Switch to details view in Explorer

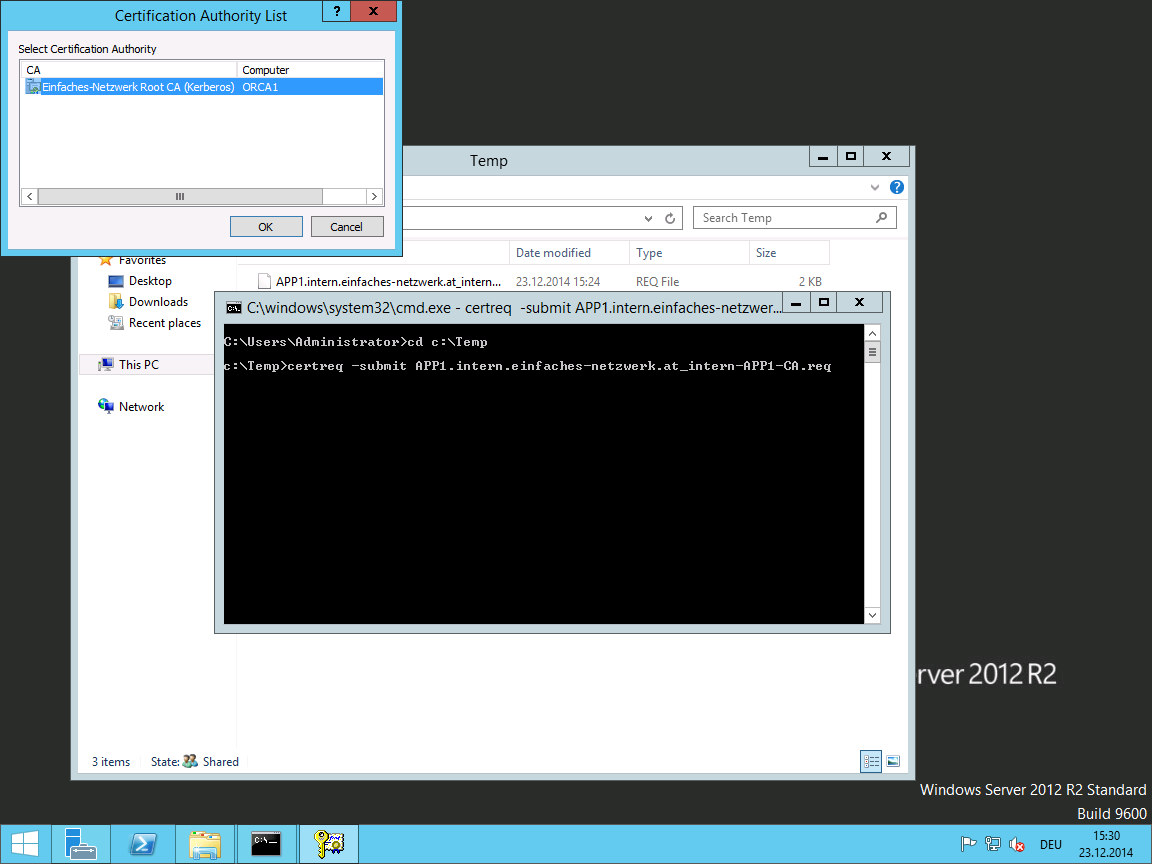(x=871, y=761)
